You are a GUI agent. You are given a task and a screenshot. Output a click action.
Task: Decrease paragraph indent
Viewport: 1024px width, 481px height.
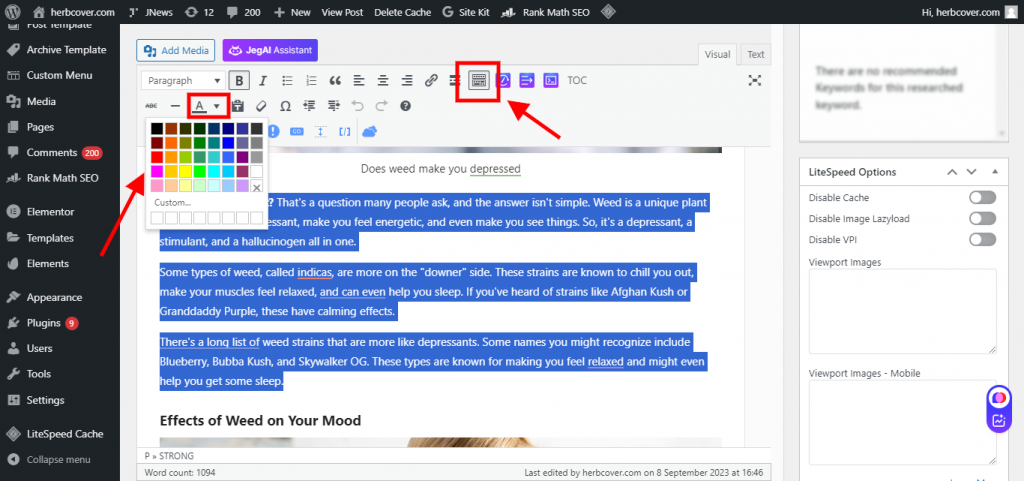point(310,106)
